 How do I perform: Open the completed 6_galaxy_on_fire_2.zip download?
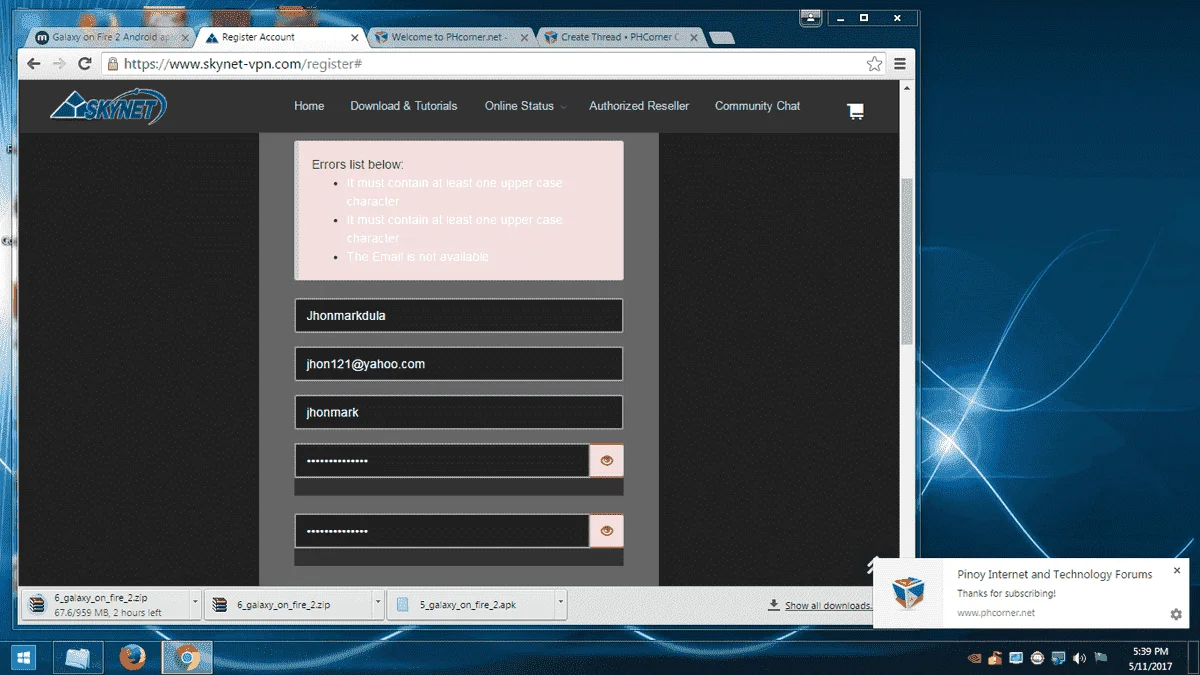pyautogui.click(x=287, y=604)
